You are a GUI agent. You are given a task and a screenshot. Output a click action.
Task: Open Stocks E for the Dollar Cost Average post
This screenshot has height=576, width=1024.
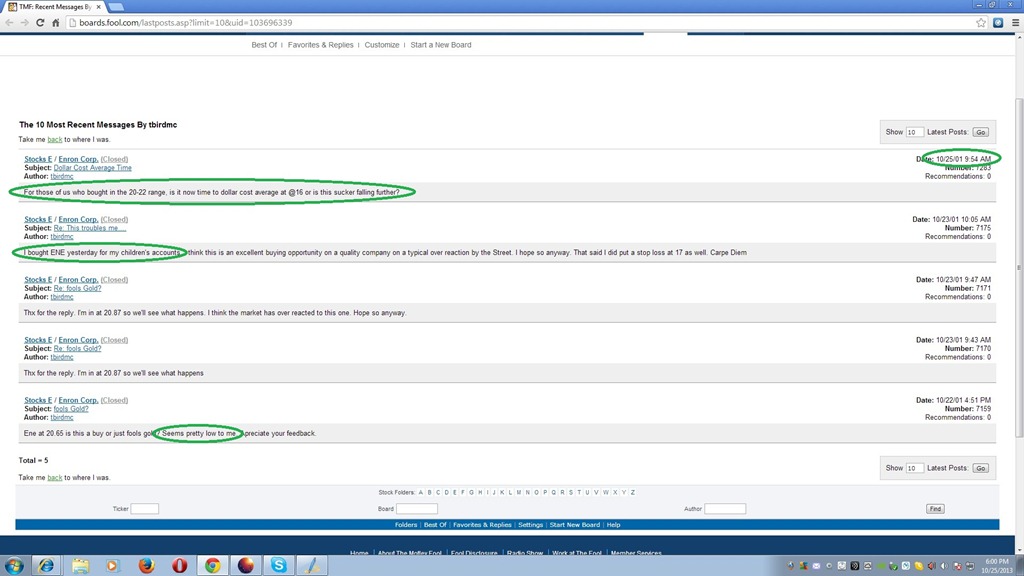[x=38, y=159]
